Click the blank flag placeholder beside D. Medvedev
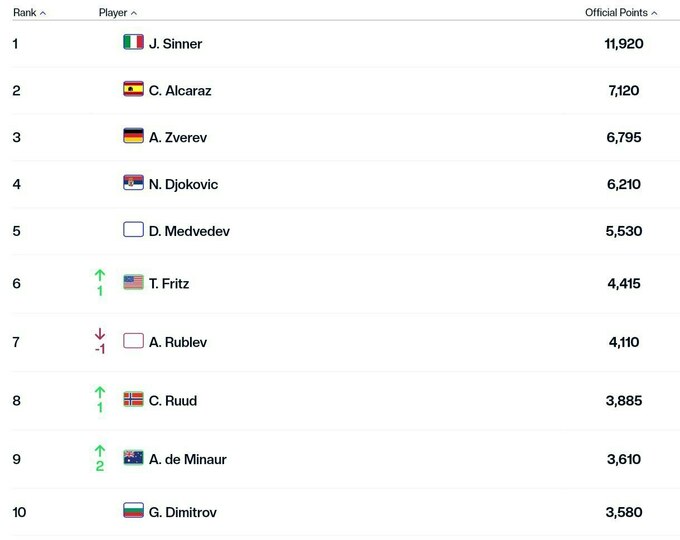 (x=133, y=230)
